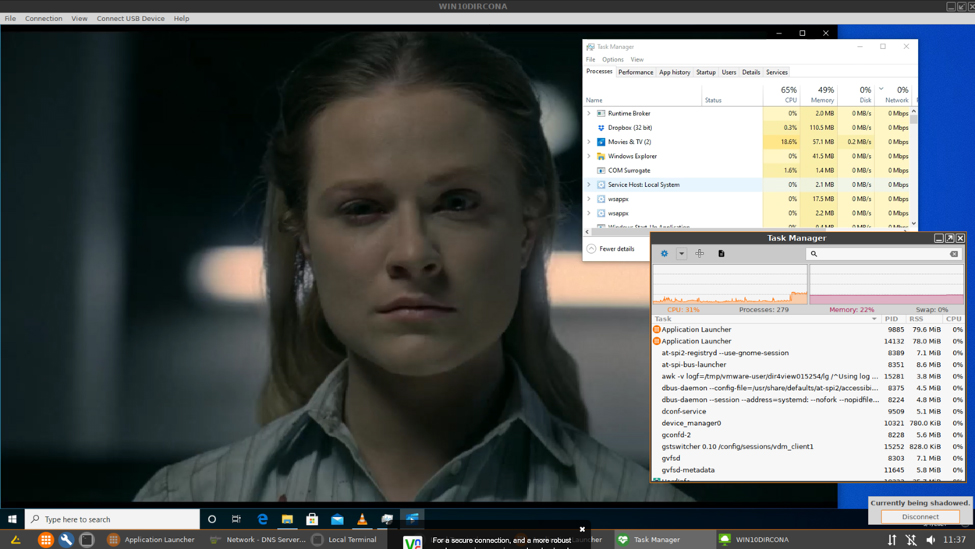Open Options menu in Windows Task Manager
This screenshot has width=977, height=550.
[x=612, y=60]
